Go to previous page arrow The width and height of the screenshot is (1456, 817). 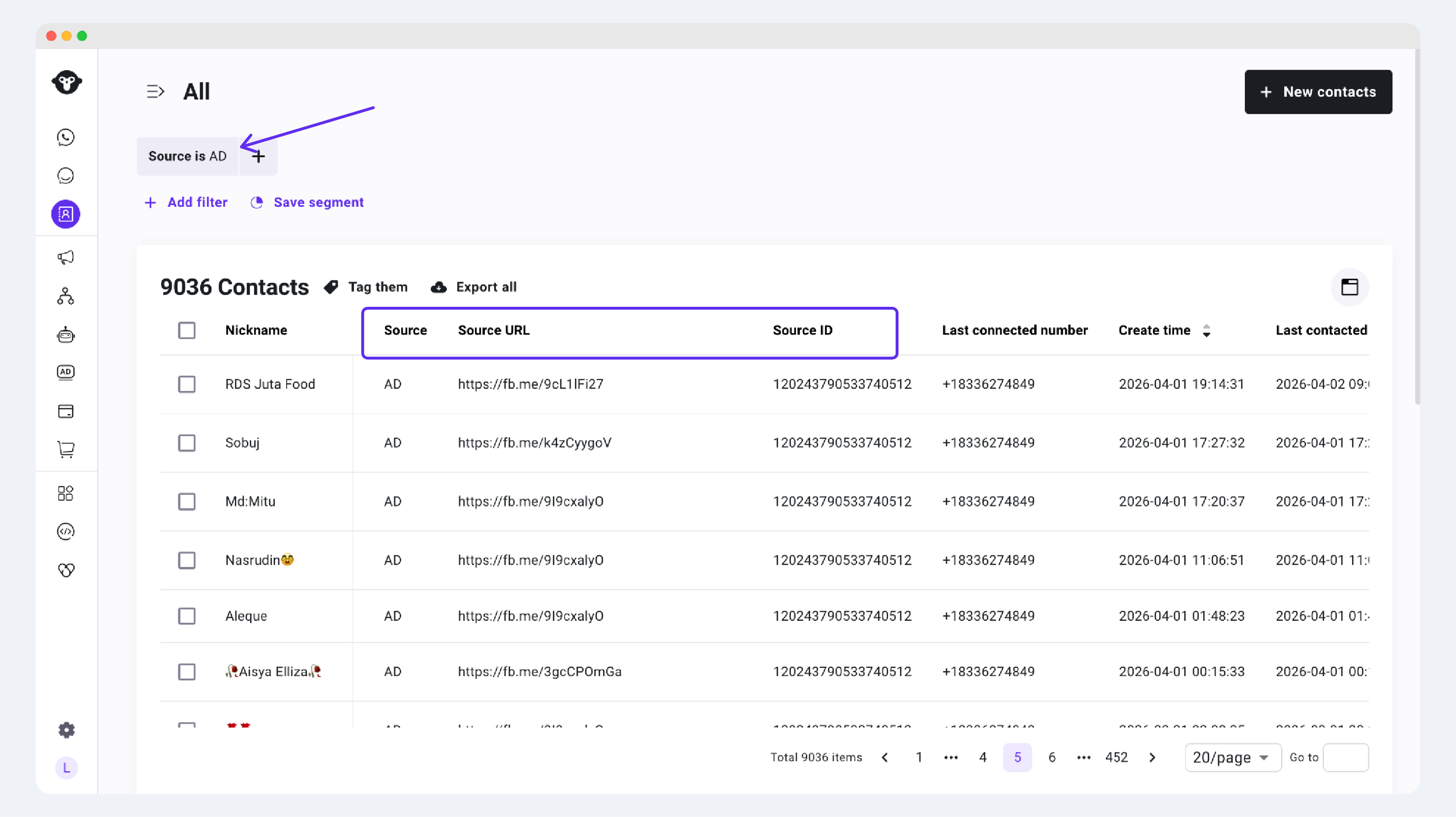(885, 758)
